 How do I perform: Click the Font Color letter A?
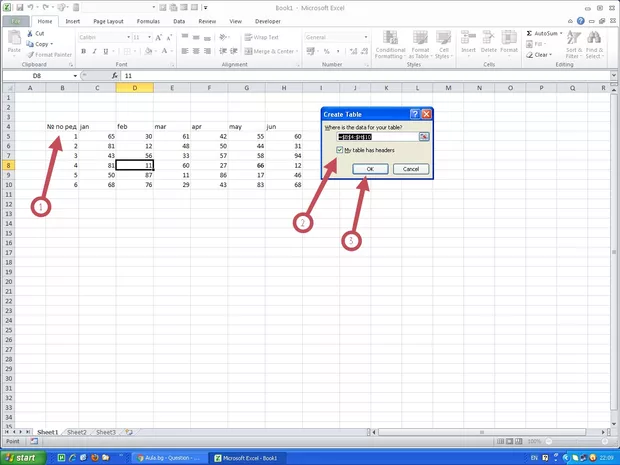(x=164, y=51)
